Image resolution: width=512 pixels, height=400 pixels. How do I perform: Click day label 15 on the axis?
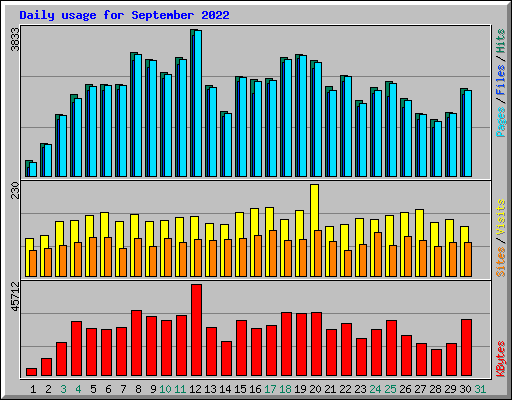240,389
